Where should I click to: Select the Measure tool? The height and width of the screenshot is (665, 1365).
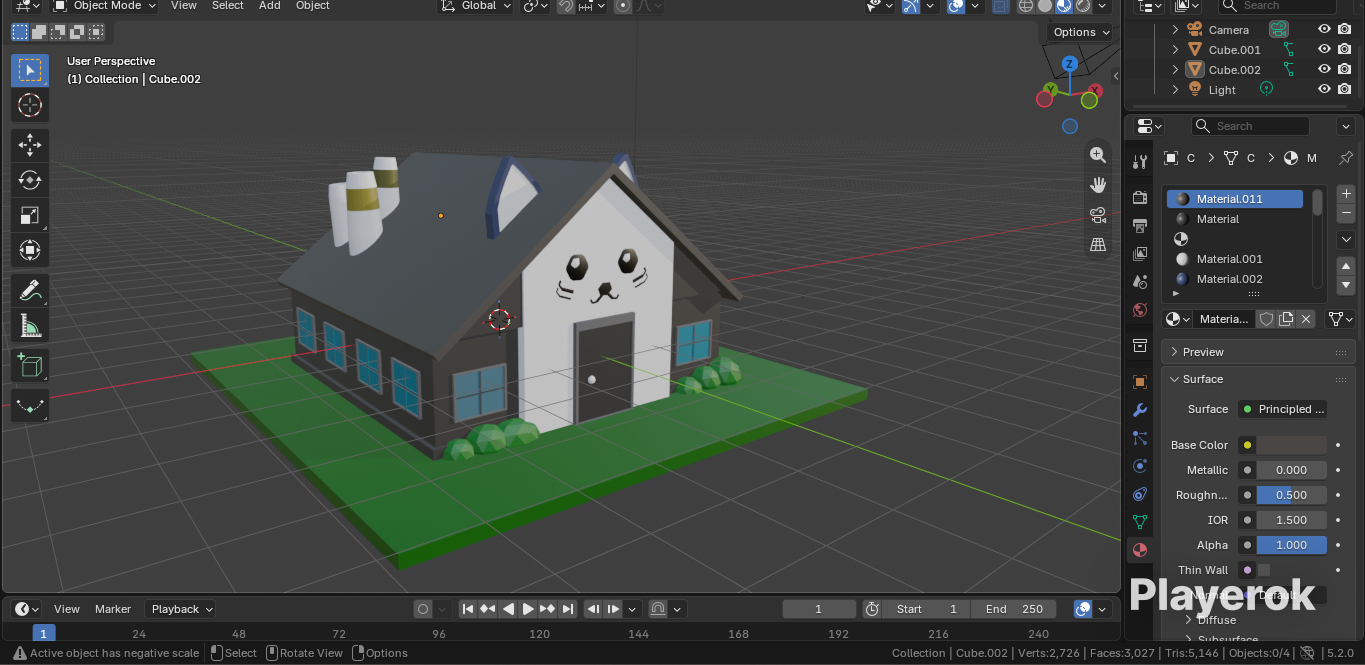tap(30, 326)
